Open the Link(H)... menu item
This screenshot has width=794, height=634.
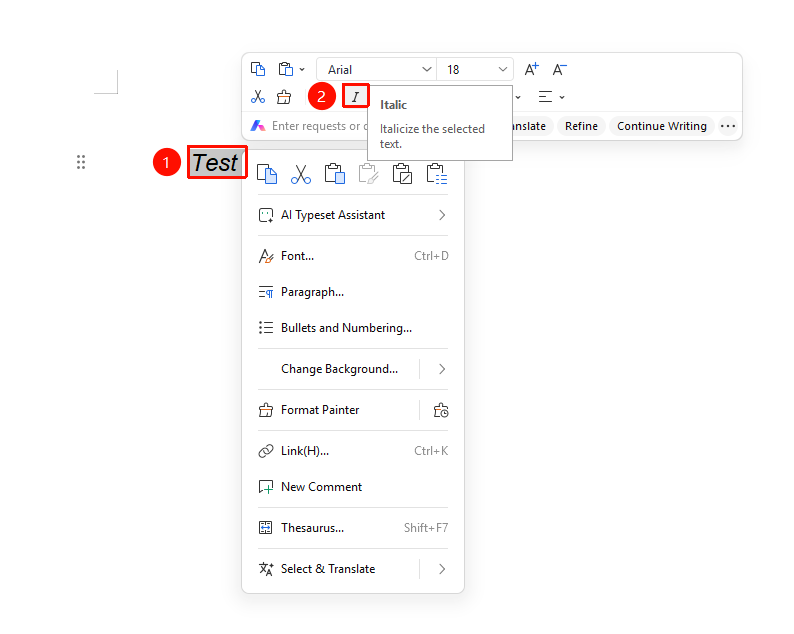tap(353, 451)
